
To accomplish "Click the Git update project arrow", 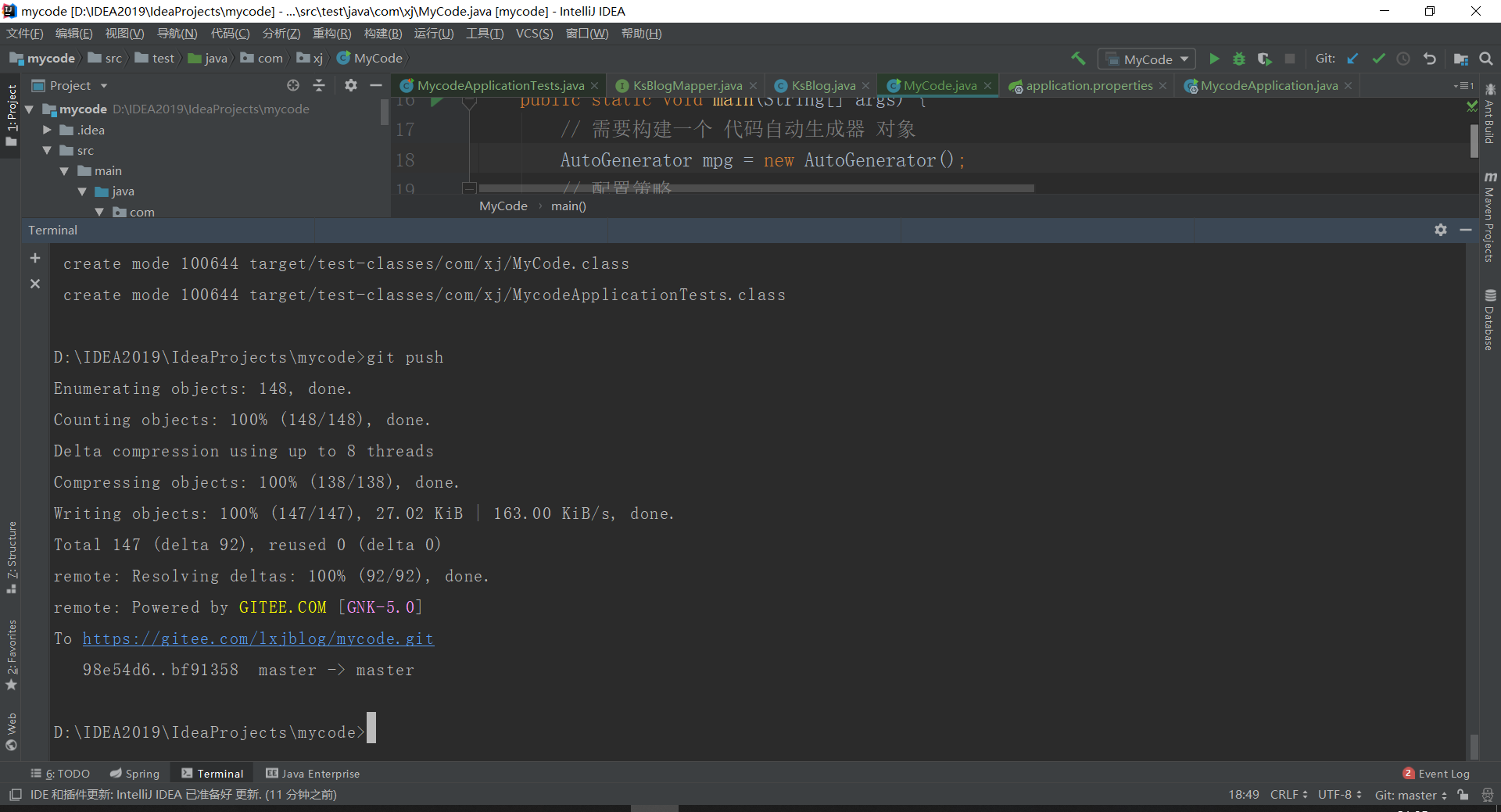I will click(1353, 59).
